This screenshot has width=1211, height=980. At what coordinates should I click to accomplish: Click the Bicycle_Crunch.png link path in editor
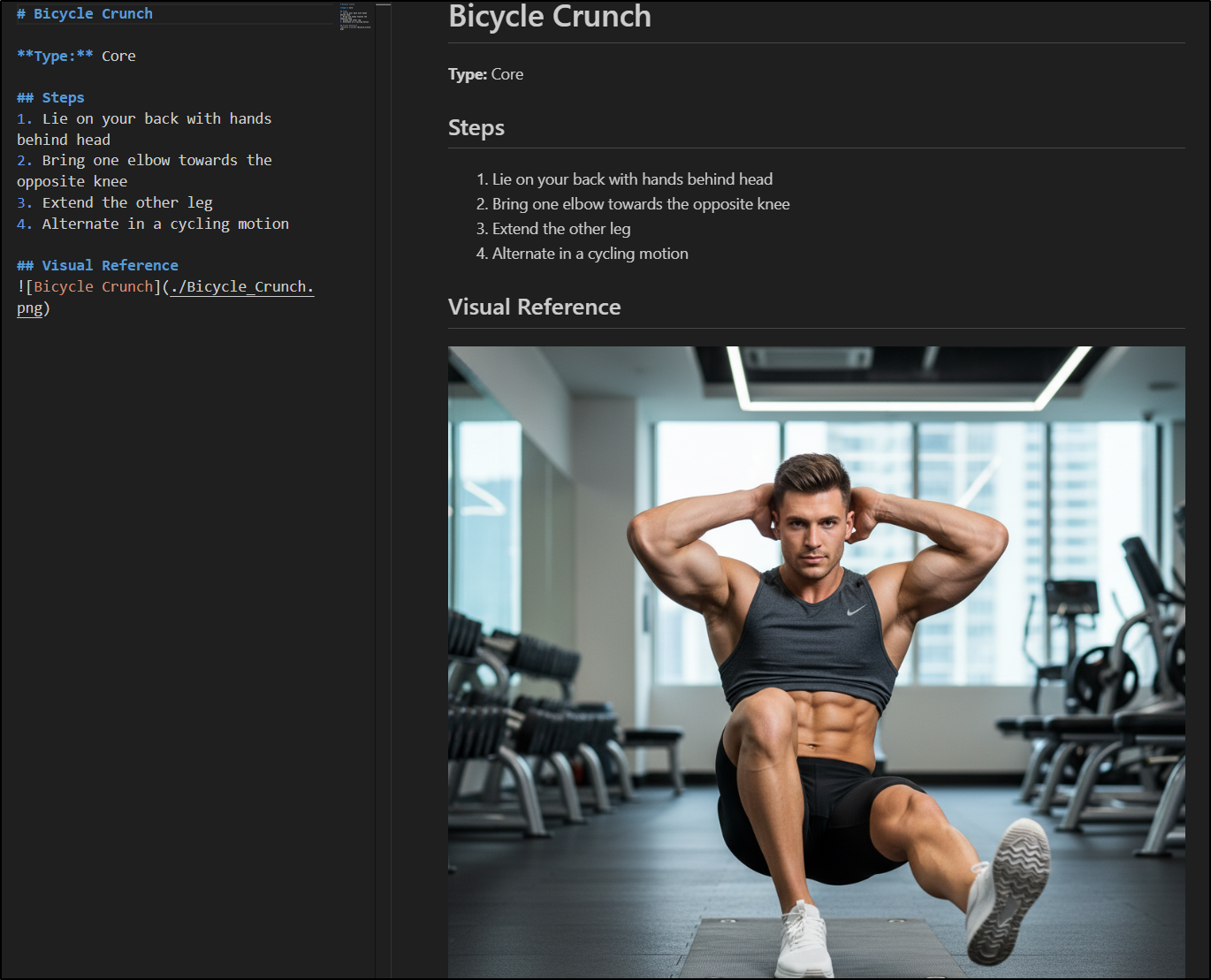coord(241,287)
